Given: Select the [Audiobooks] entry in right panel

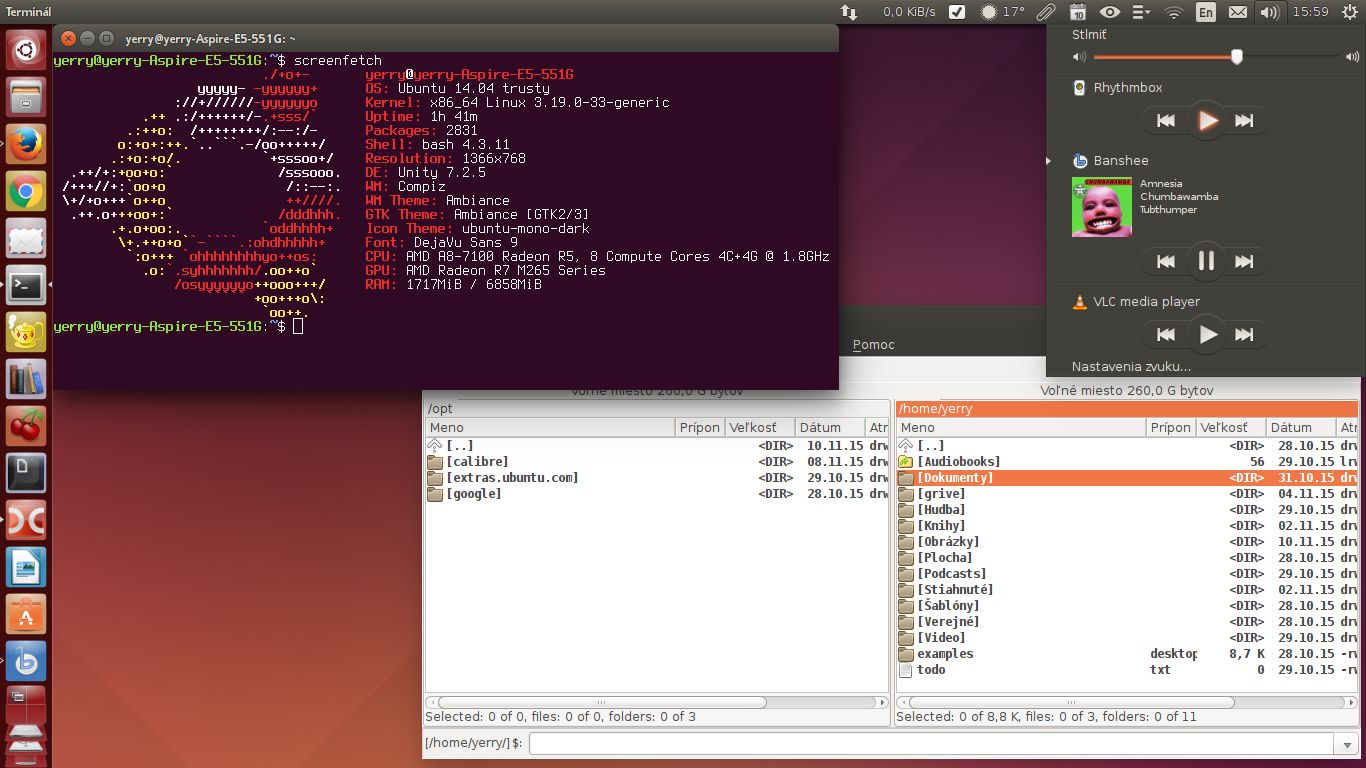Looking at the screenshot, I should tap(1127, 462).
